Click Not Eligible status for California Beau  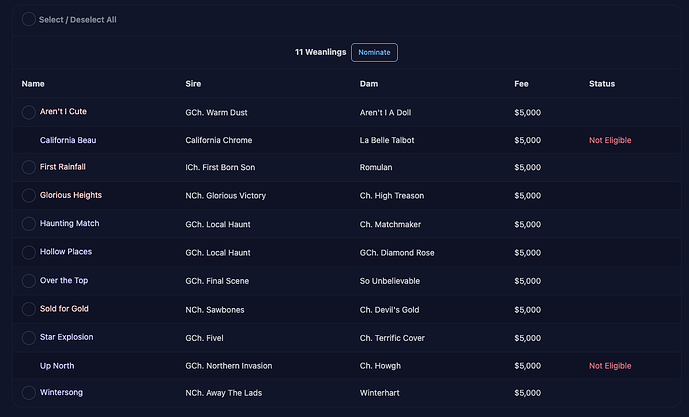(610, 140)
